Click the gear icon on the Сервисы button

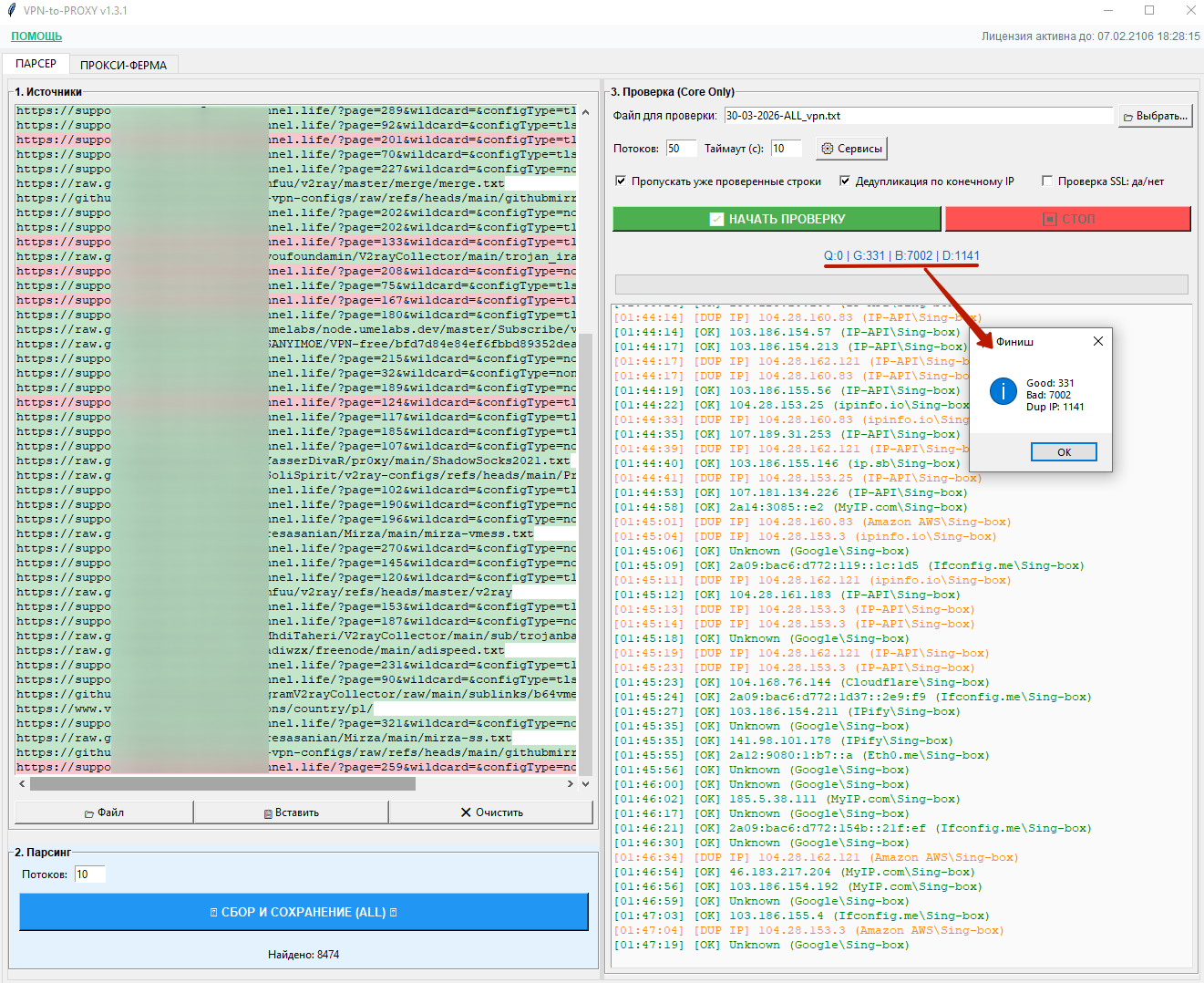pyautogui.click(x=828, y=149)
